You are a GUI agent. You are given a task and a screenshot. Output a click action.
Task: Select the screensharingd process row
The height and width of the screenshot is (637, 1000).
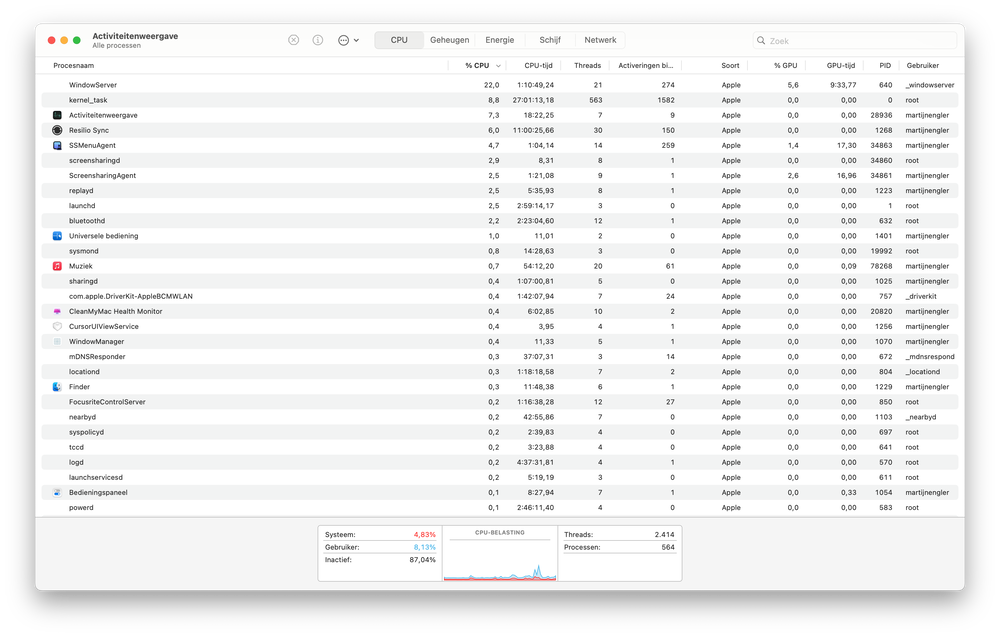[499, 161]
